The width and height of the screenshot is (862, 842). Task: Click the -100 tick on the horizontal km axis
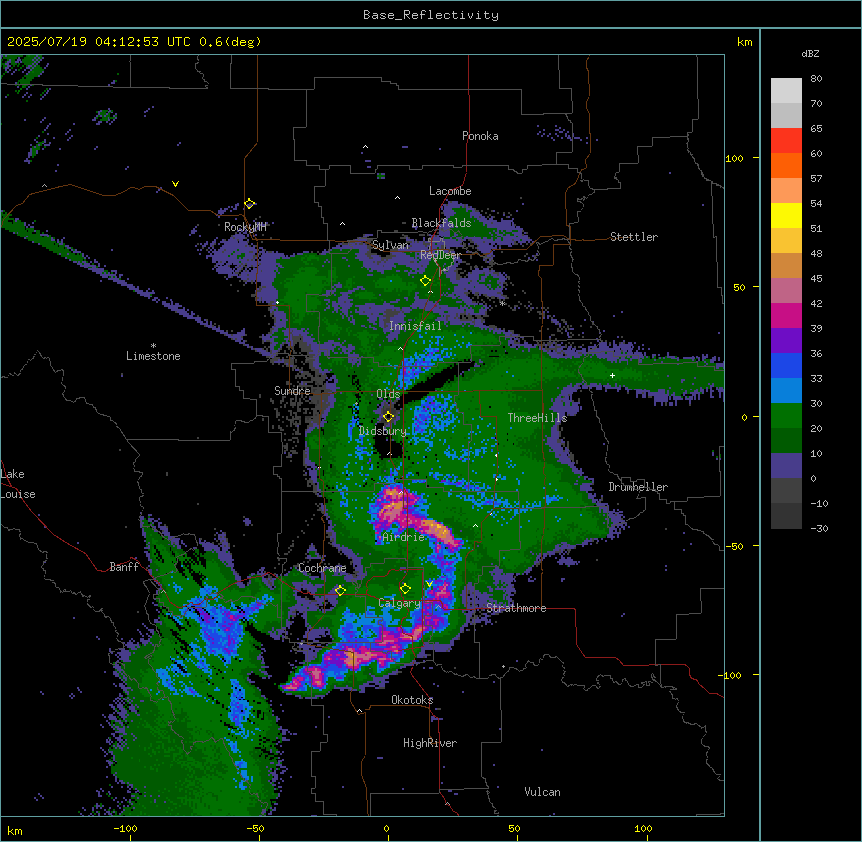click(x=125, y=828)
